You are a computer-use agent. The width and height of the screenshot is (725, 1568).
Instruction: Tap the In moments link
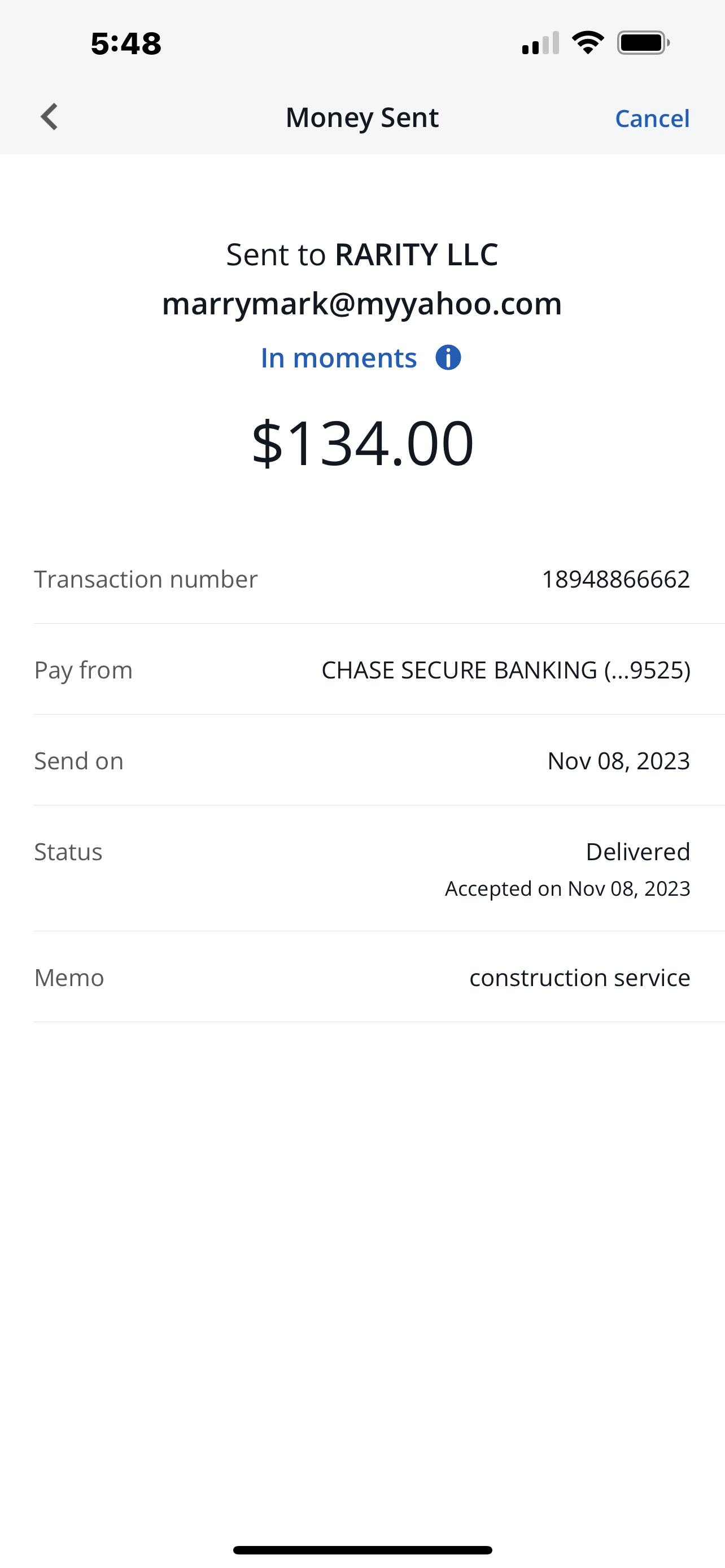point(338,358)
